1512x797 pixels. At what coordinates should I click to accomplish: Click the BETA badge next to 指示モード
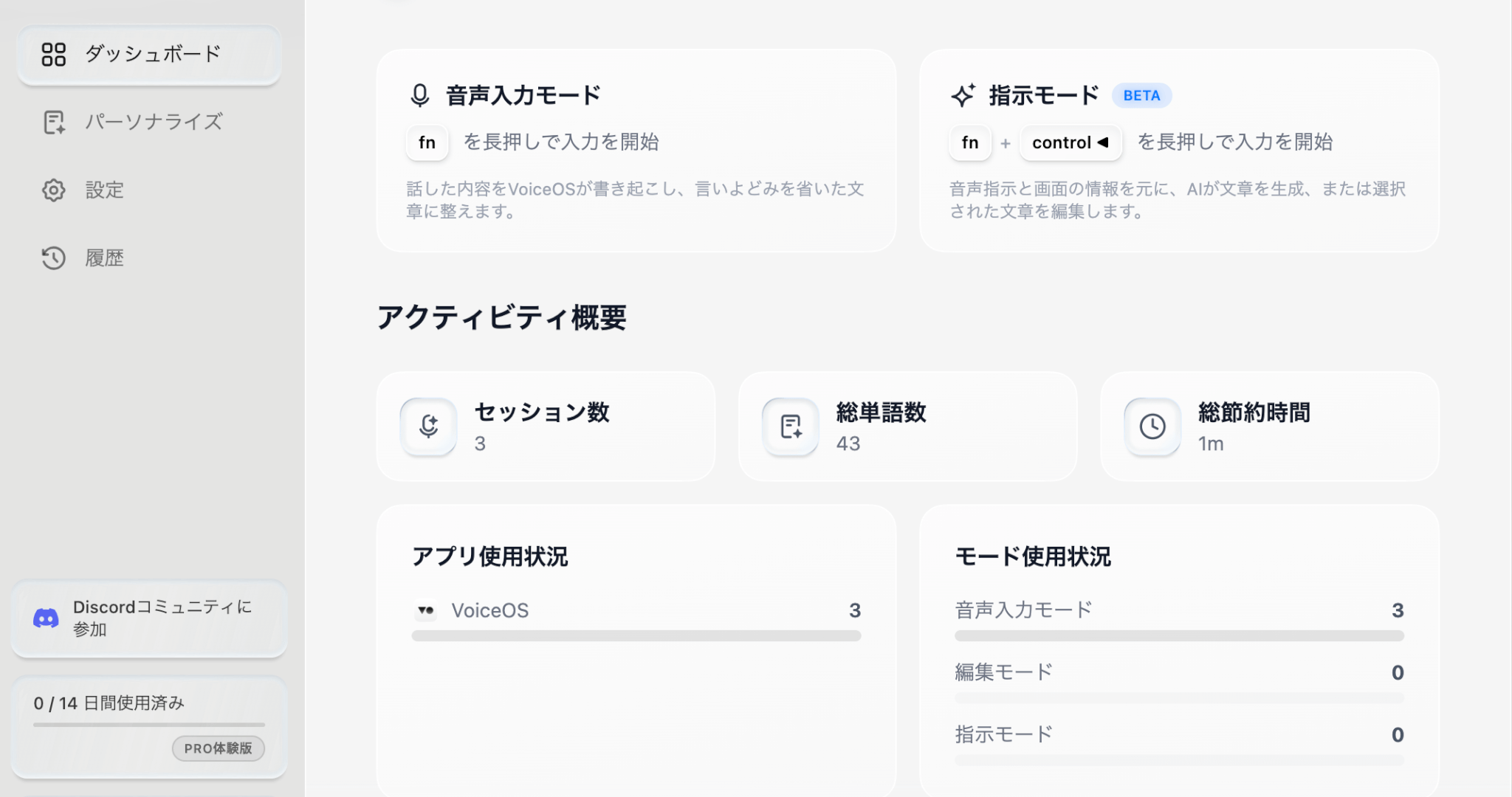1141,95
